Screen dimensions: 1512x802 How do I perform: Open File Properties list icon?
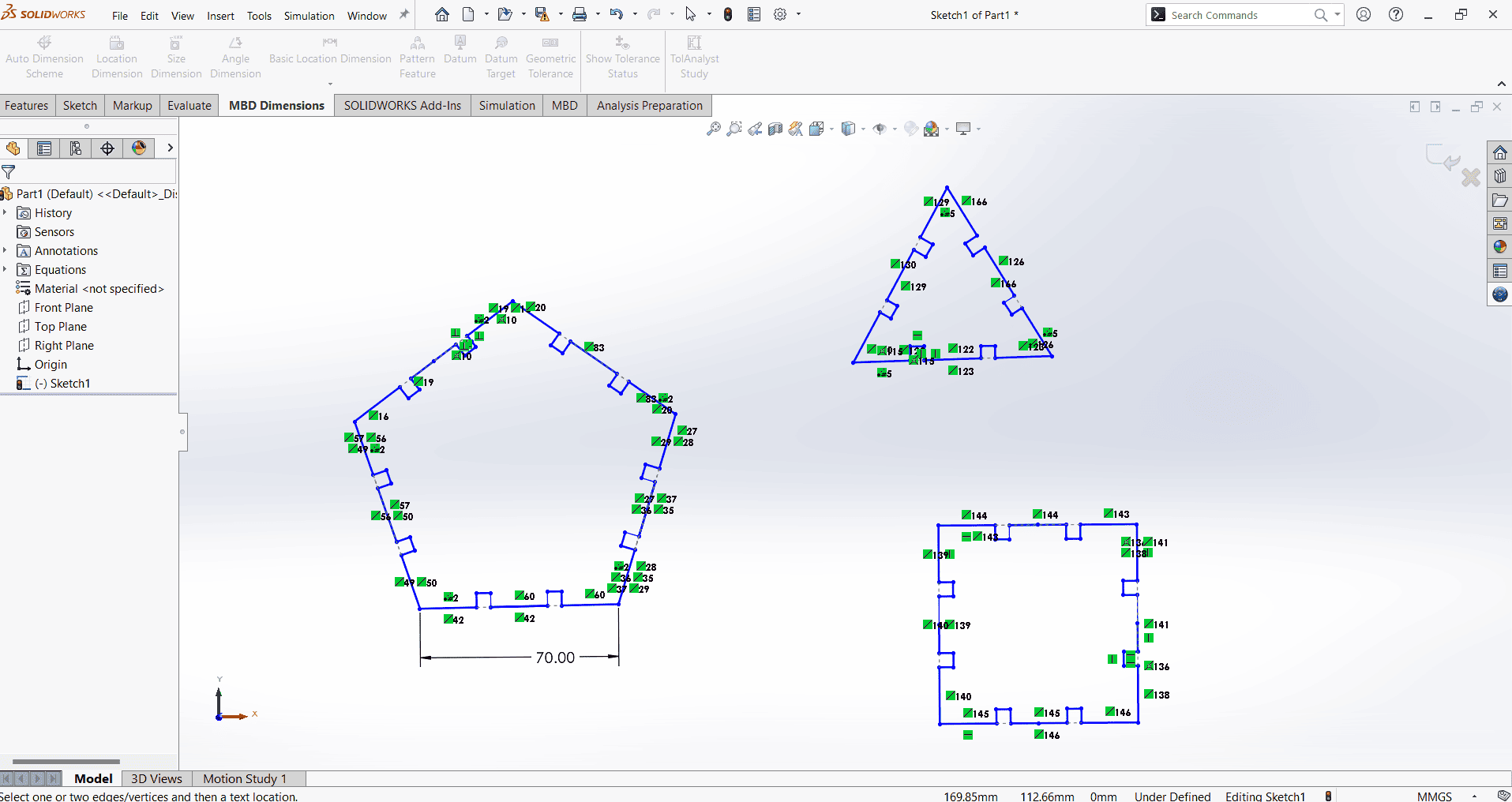pos(754,14)
